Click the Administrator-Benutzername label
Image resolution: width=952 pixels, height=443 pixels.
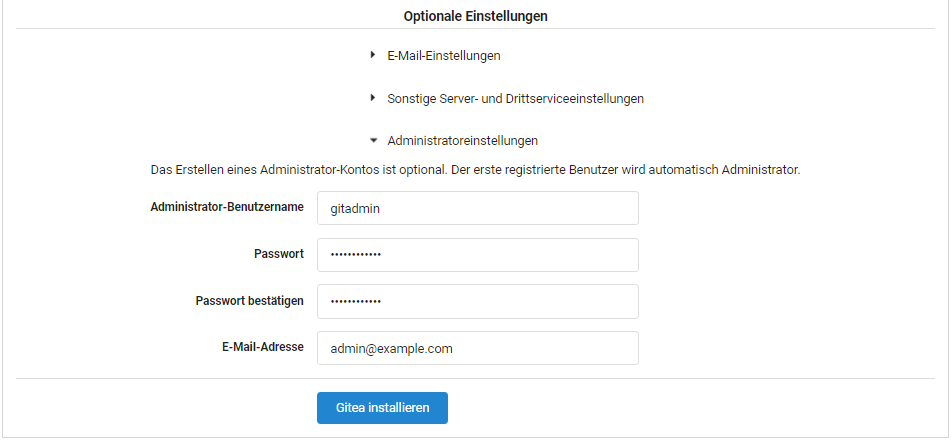click(x=226, y=207)
